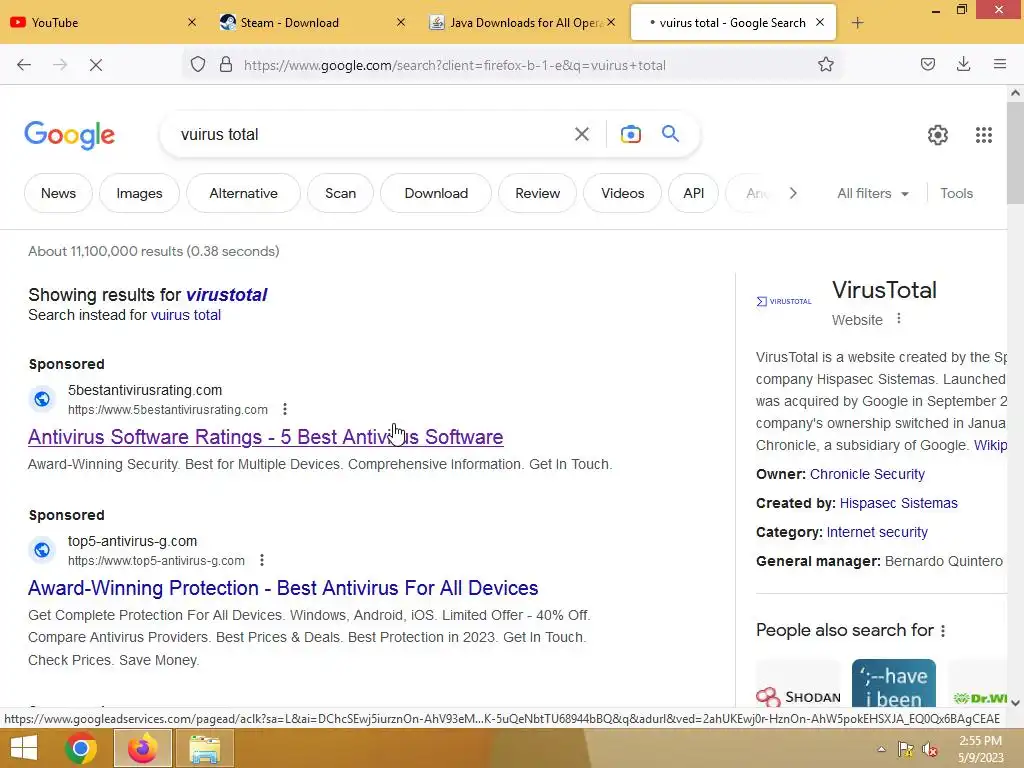Launch Chrome from the taskbar

pos(81,748)
